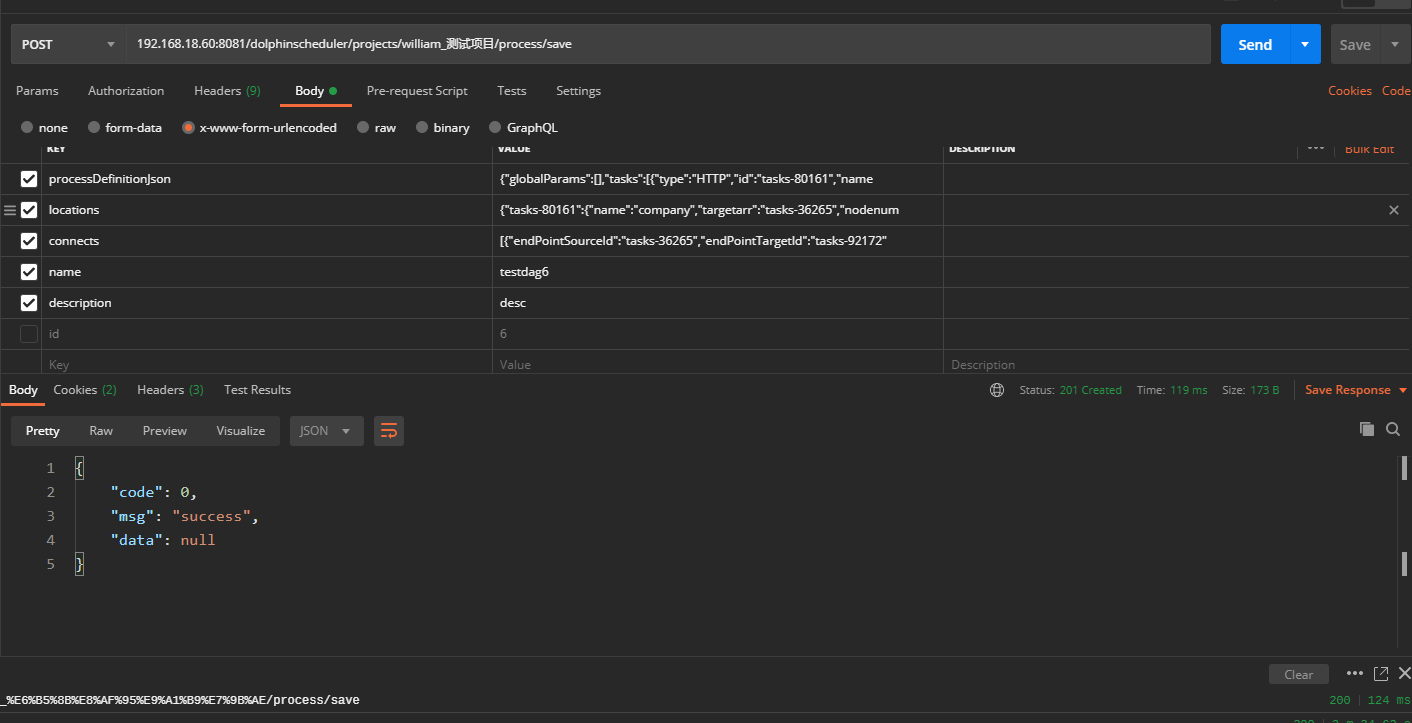The width and height of the screenshot is (1412, 723).
Task: Select the none body type
Action: 27,128
